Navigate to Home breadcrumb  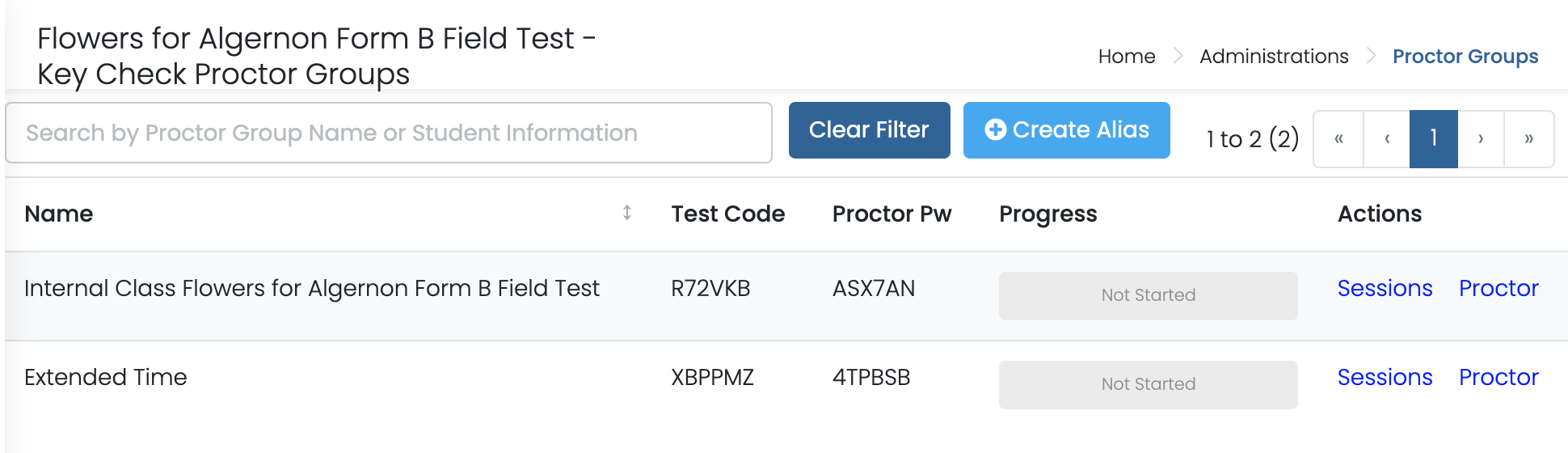pyautogui.click(x=1127, y=57)
